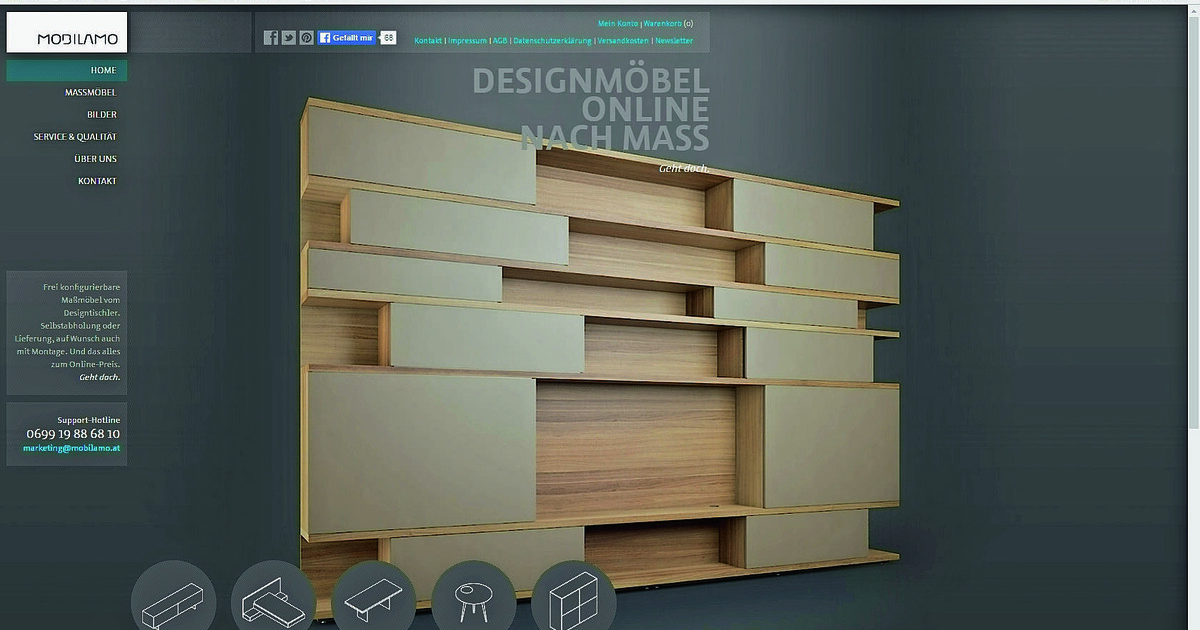Click the marketing@mobilamo.at email link

72,449
